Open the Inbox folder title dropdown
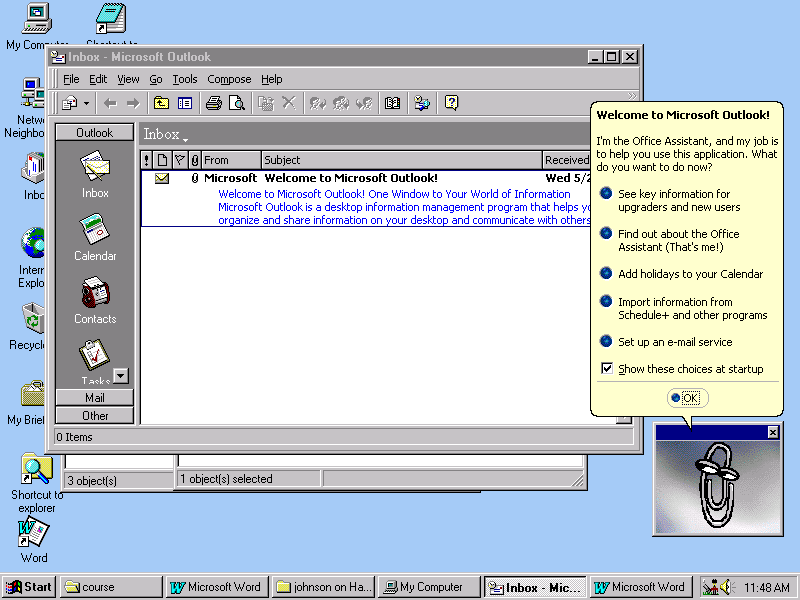This screenshot has height=600, width=800. click(x=165, y=135)
